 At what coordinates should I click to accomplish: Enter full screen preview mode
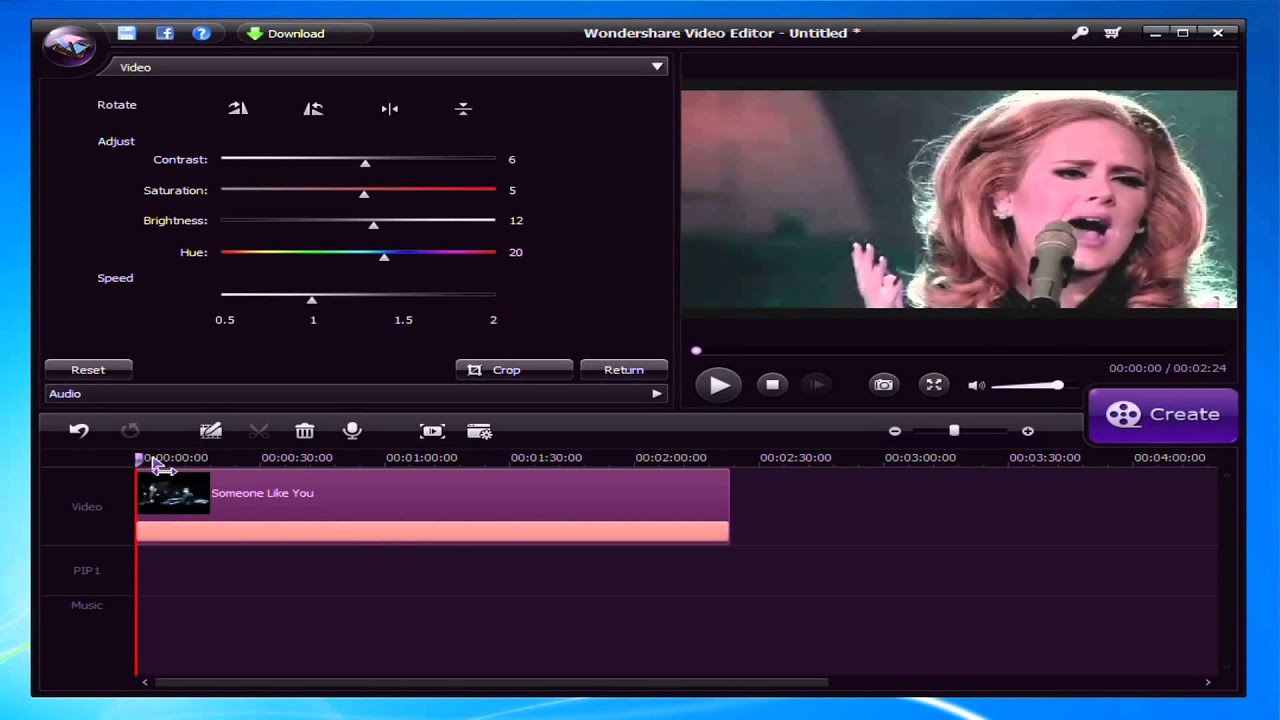pyautogui.click(x=934, y=384)
